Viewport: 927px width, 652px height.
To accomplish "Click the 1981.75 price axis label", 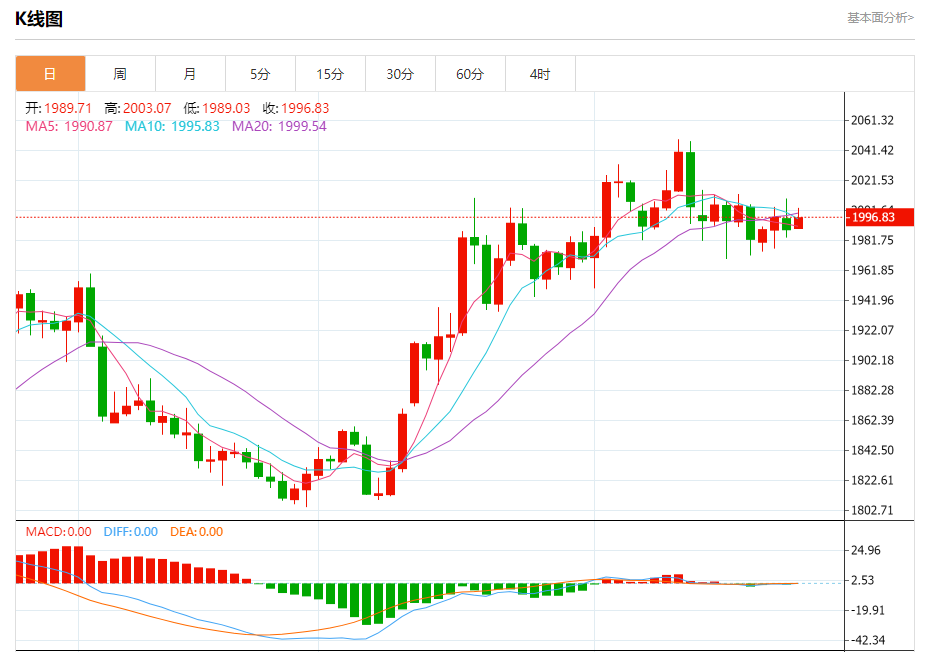I will coord(872,240).
